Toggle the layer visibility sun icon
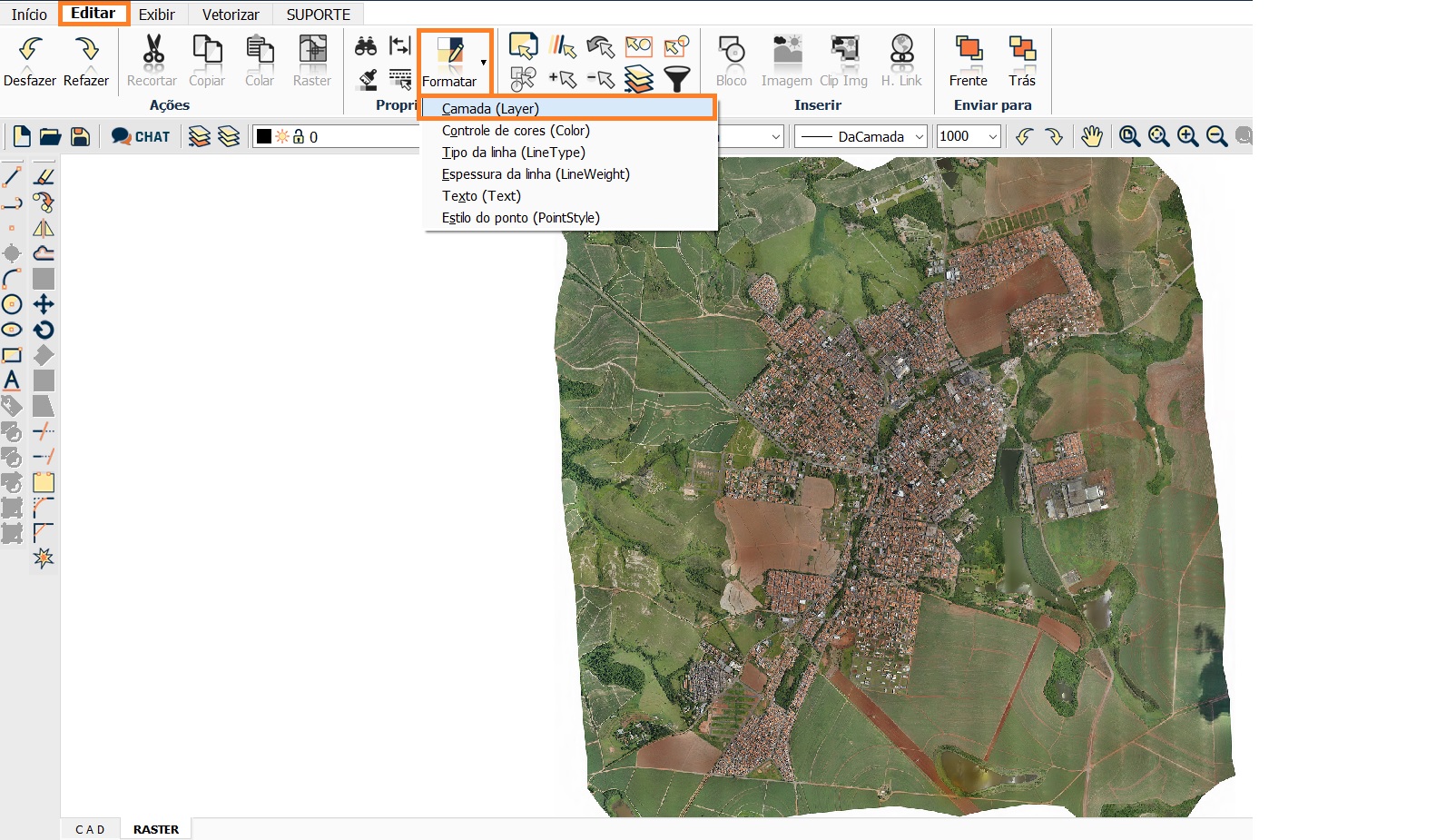1456x840 pixels. pyautogui.click(x=281, y=136)
